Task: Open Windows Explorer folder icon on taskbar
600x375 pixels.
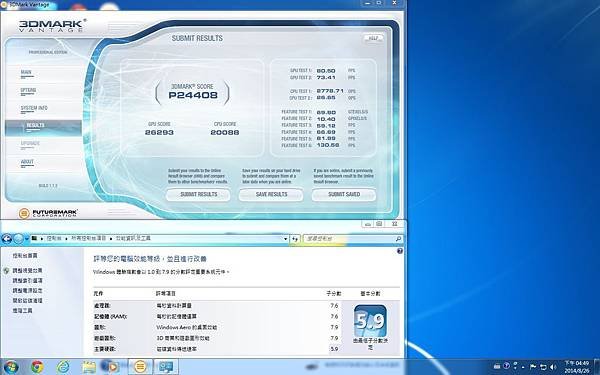Action: [89, 367]
